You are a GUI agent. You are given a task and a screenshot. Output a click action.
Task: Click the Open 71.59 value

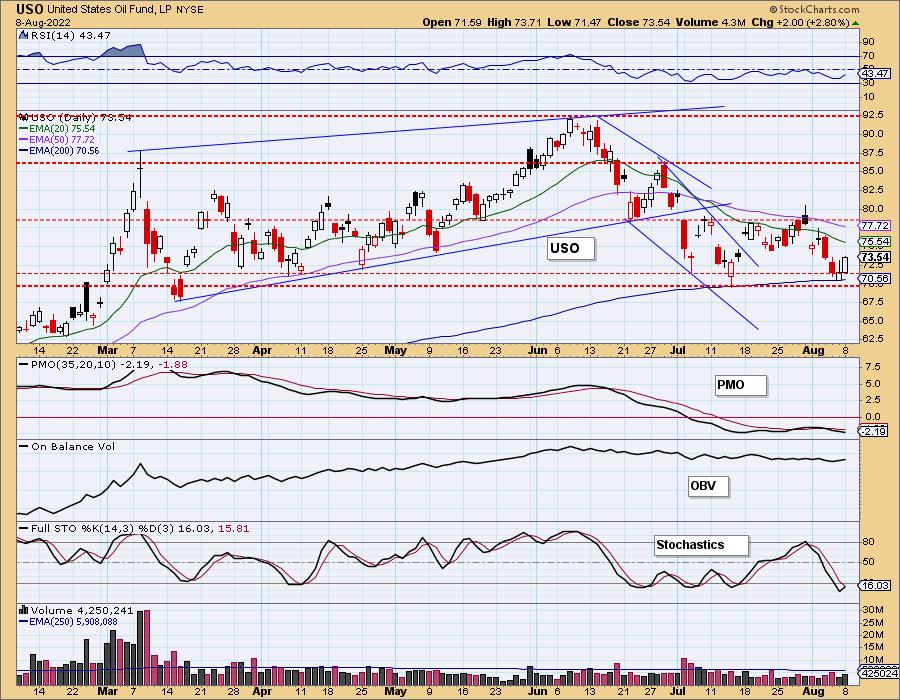point(453,22)
